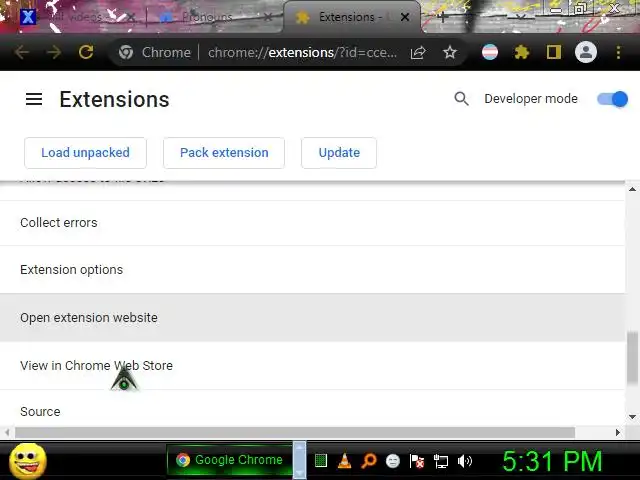Viewport: 640px width, 480px height.
Task: Go back using the browser back arrow
Action: pyautogui.click(x=21, y=52)
